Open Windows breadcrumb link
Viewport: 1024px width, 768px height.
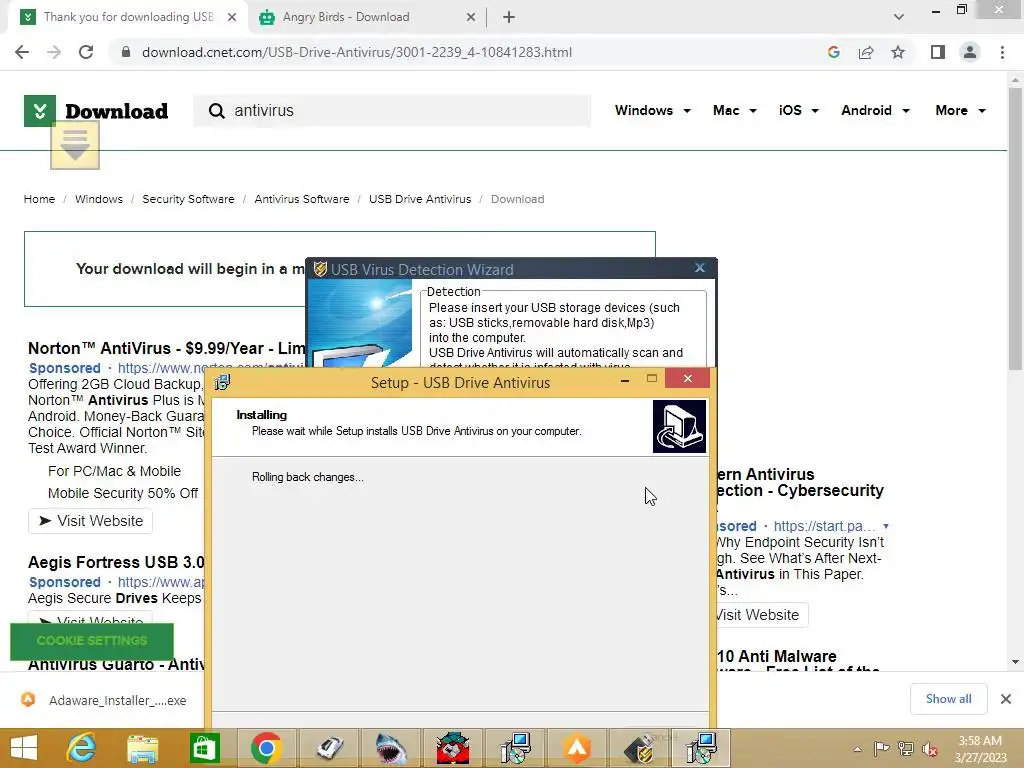coord(99,199)
